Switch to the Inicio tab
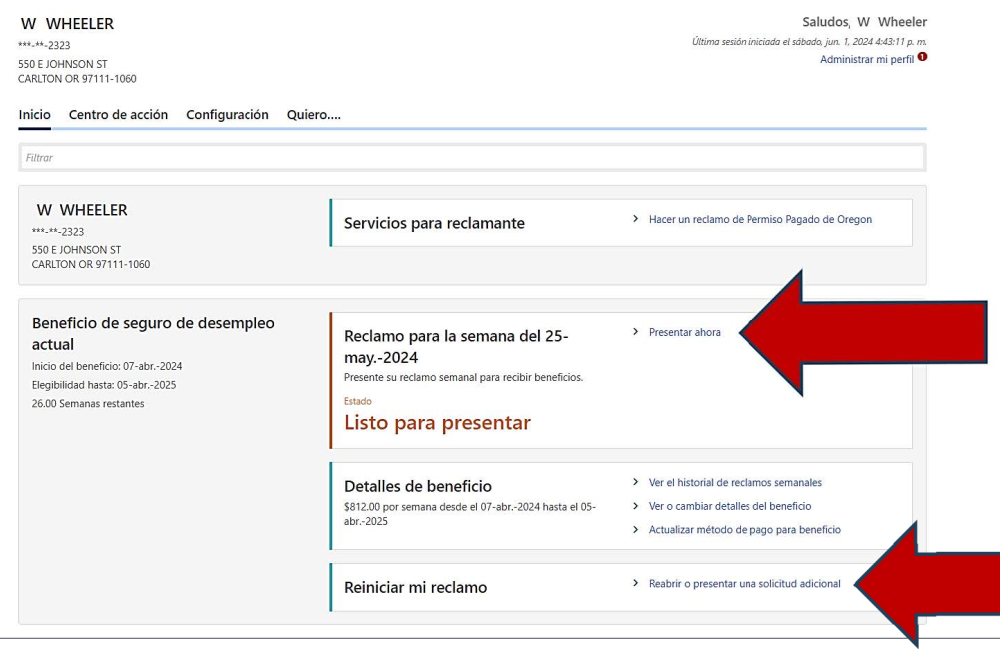The height and width of the screenshot is (651, 1000). pyautogui.click(x=34, y=115)
